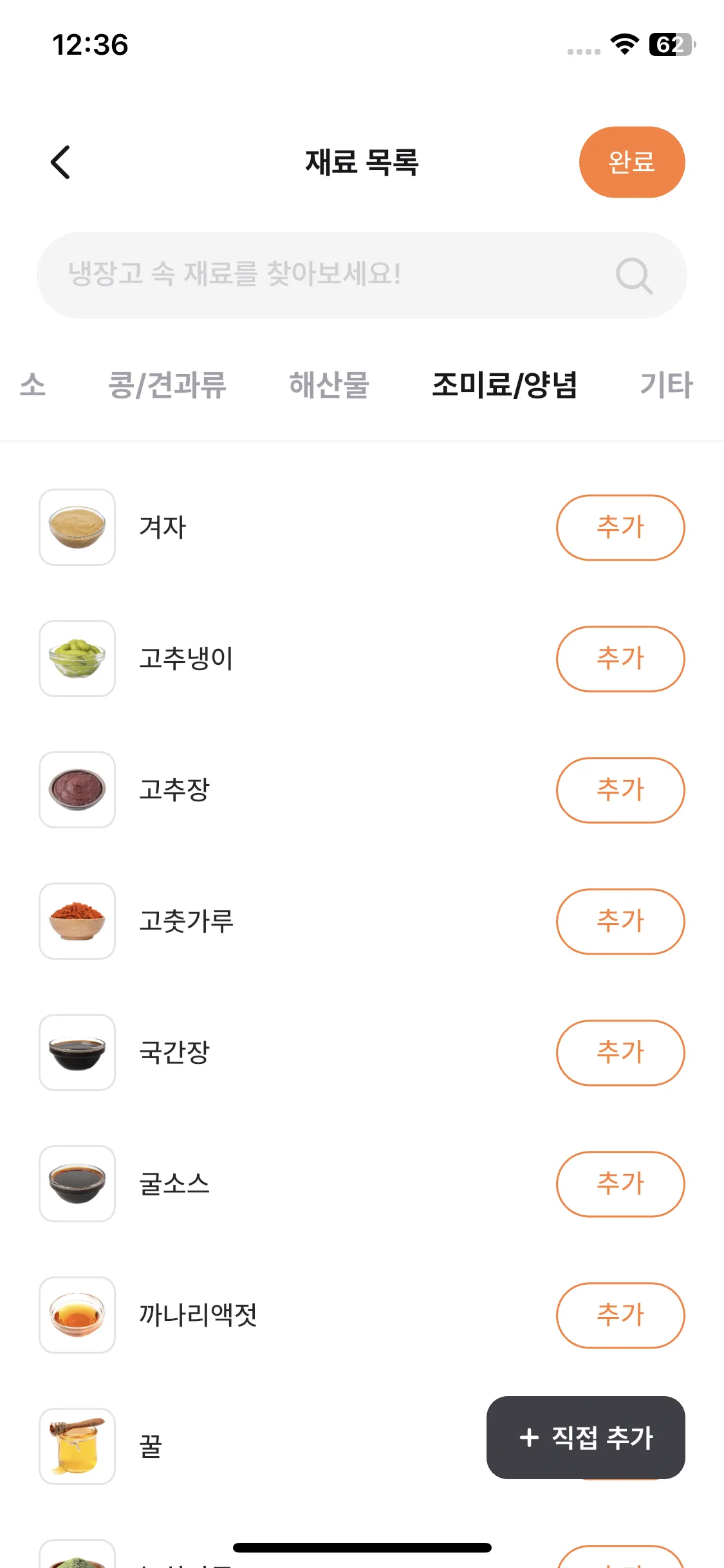Tap the 고추장 red paste image
724x1568 pixels.
coord(77,790)
